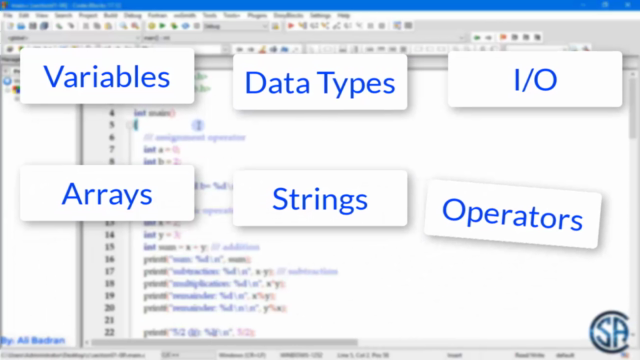Viewport: 640px width, 360px height.
Task: Start debugging with the red arrow icon
Action: coord(291,26)
